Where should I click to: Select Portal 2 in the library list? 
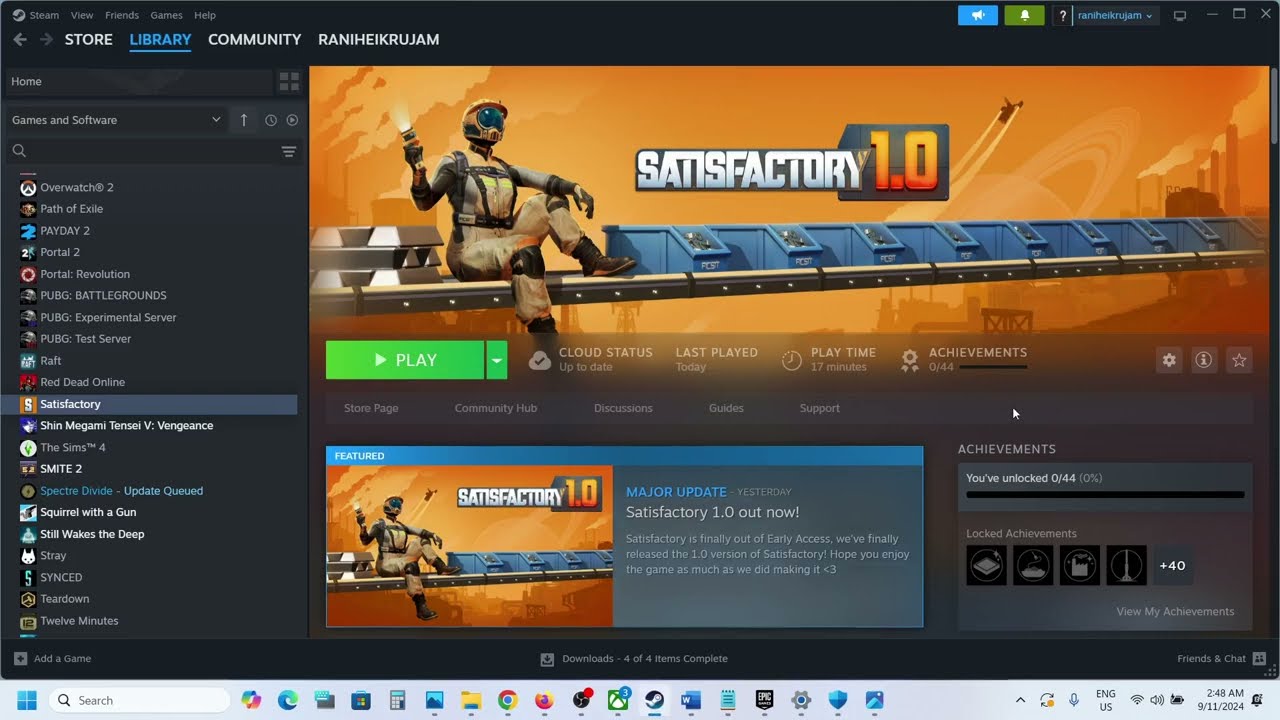pos(60,252)
